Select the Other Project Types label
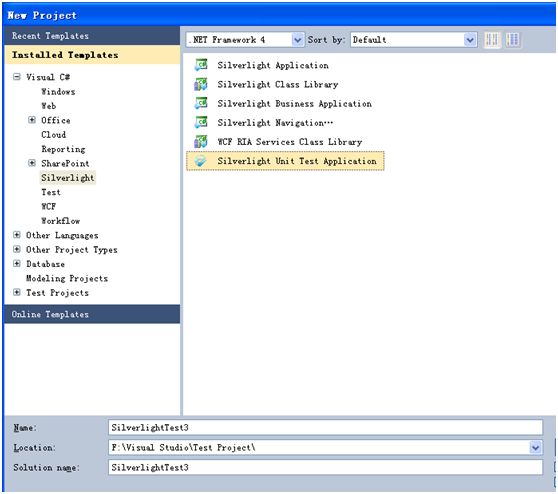This screenshot has height=494, width=558. [x=72, y=249]
